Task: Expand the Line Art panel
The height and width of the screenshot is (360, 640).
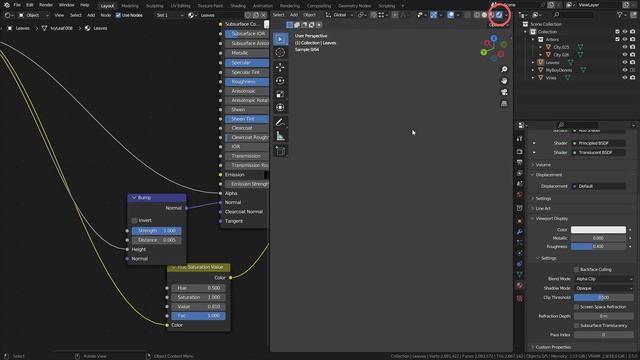Action: [543, 209]
